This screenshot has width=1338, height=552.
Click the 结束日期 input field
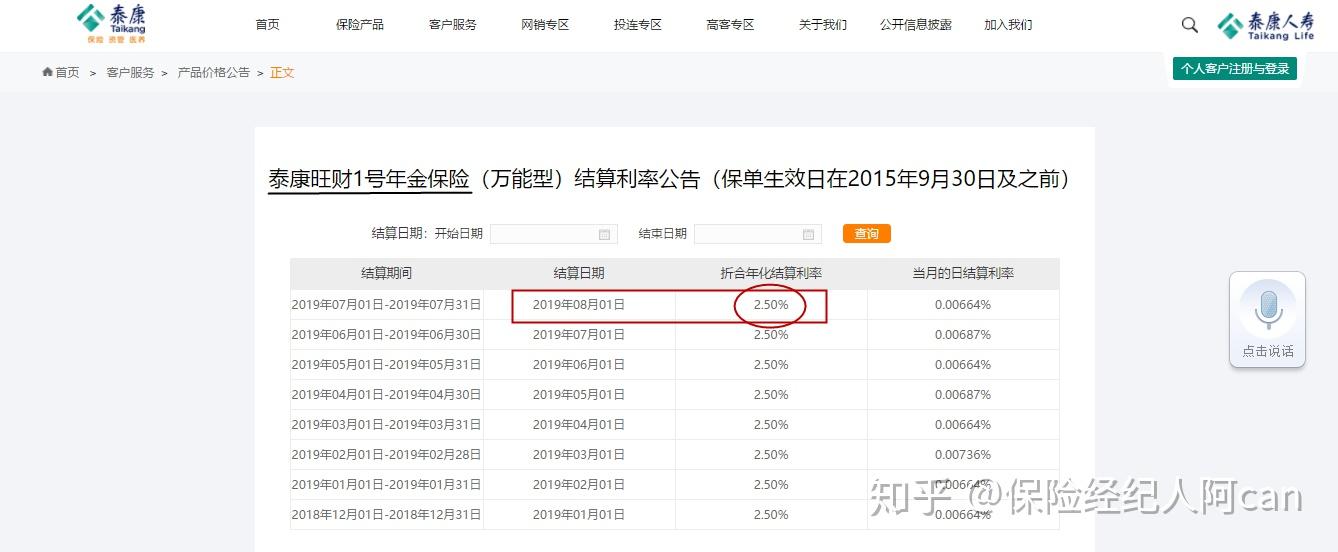tap(758, 234)
